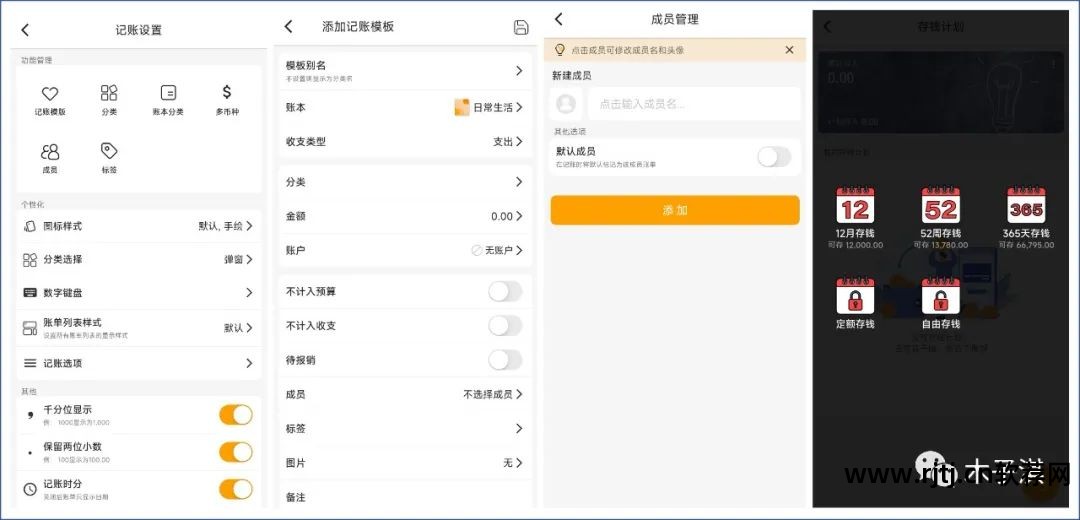Open 图片 option showing 无
The image size is (1080, 520).
point(512,463)
